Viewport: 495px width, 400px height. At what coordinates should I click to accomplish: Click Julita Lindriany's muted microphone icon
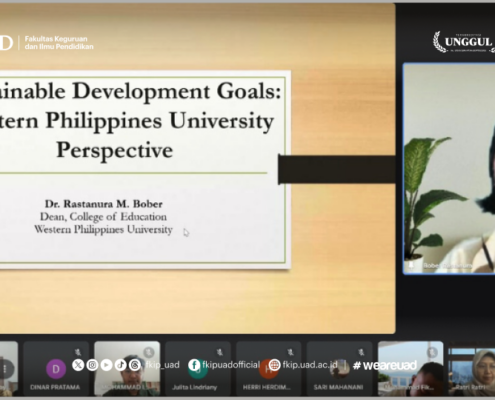click(220, 352)
